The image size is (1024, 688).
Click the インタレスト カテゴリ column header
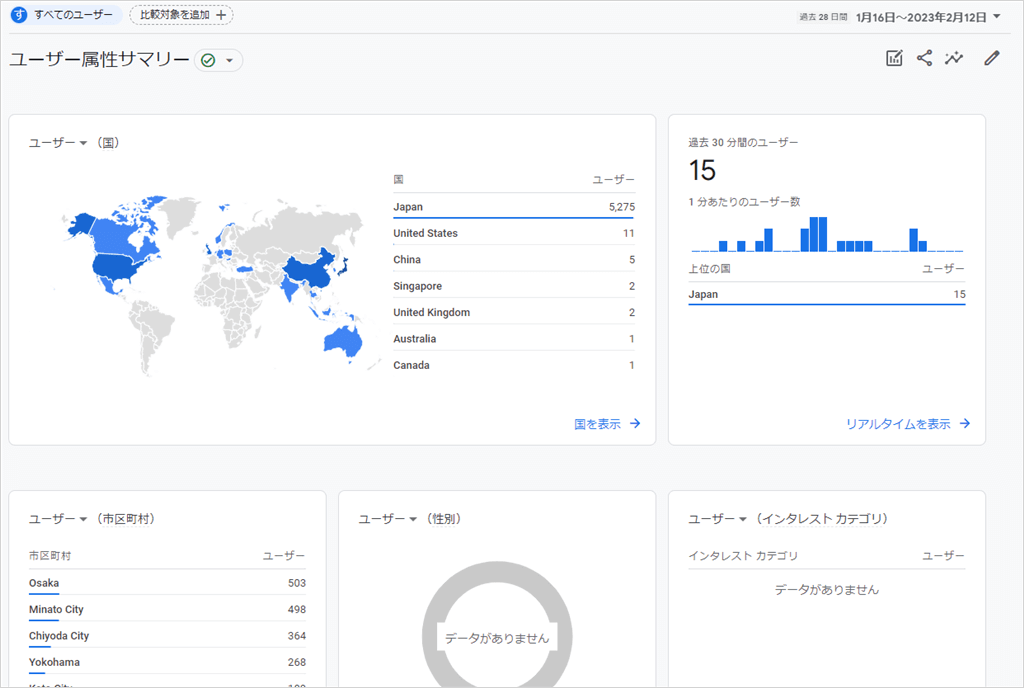pyautogui.click(x=743, y=555)
